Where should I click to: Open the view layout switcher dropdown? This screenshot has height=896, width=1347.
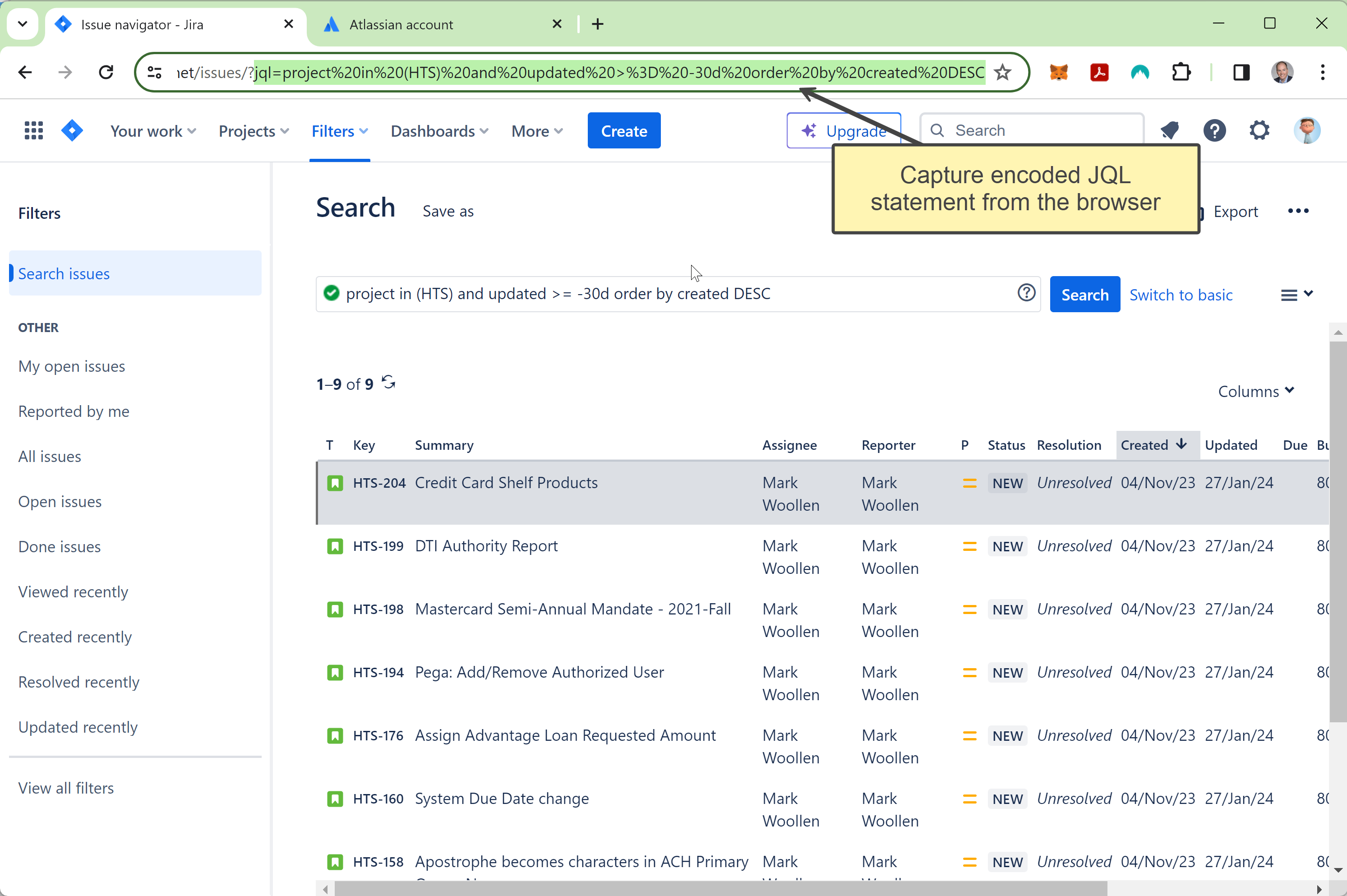1296,295
